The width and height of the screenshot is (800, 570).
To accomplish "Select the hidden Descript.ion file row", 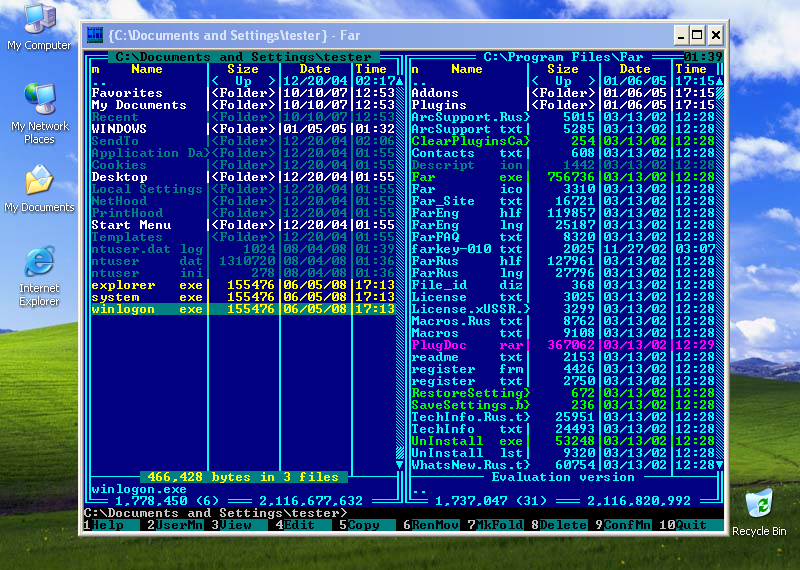I will [563, 165].
